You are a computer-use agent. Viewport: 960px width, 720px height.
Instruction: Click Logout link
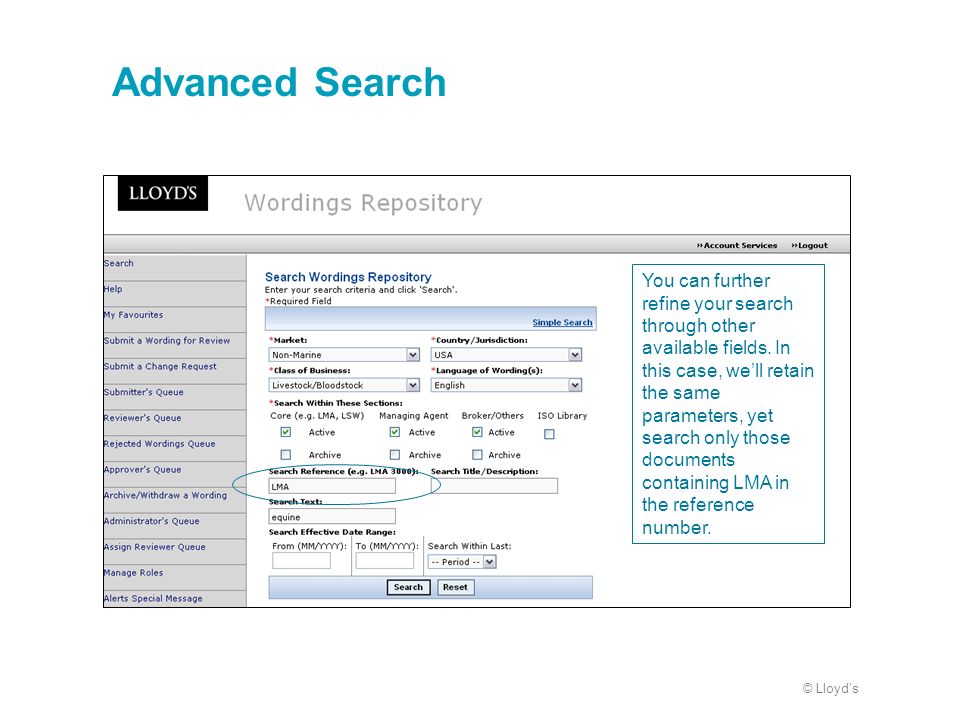pyautogui.click(x=809, y=246)
